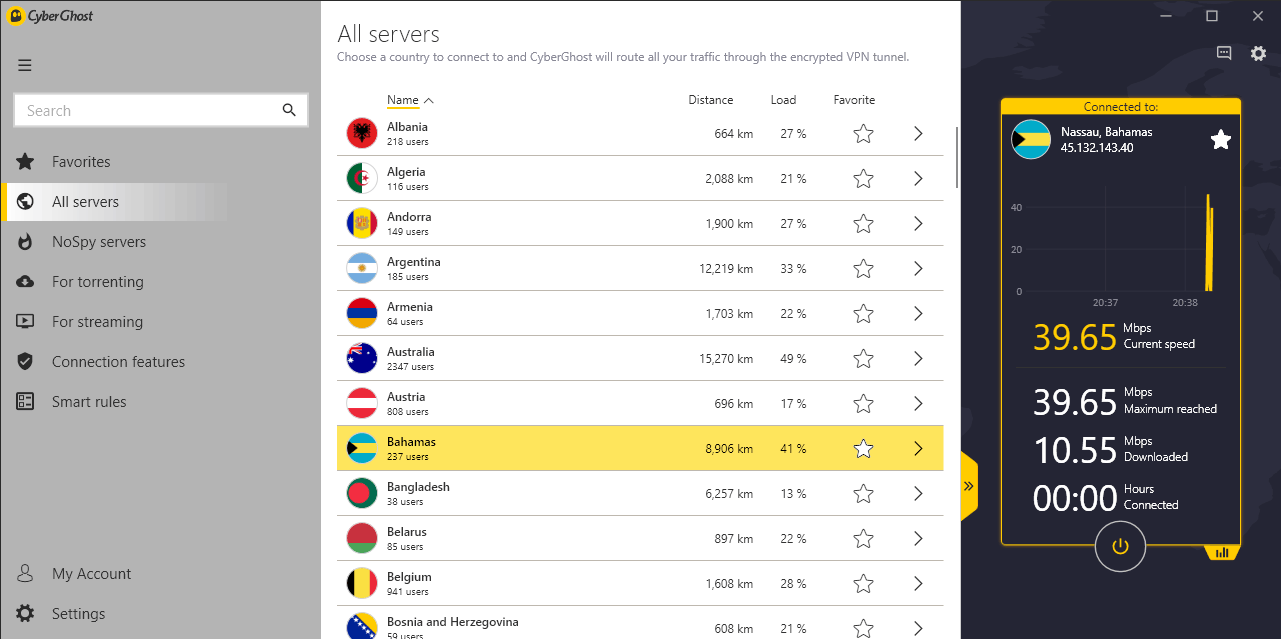Open the hamburger menu icon
This screenshot has height=639, width=1281.
(25, 66)
